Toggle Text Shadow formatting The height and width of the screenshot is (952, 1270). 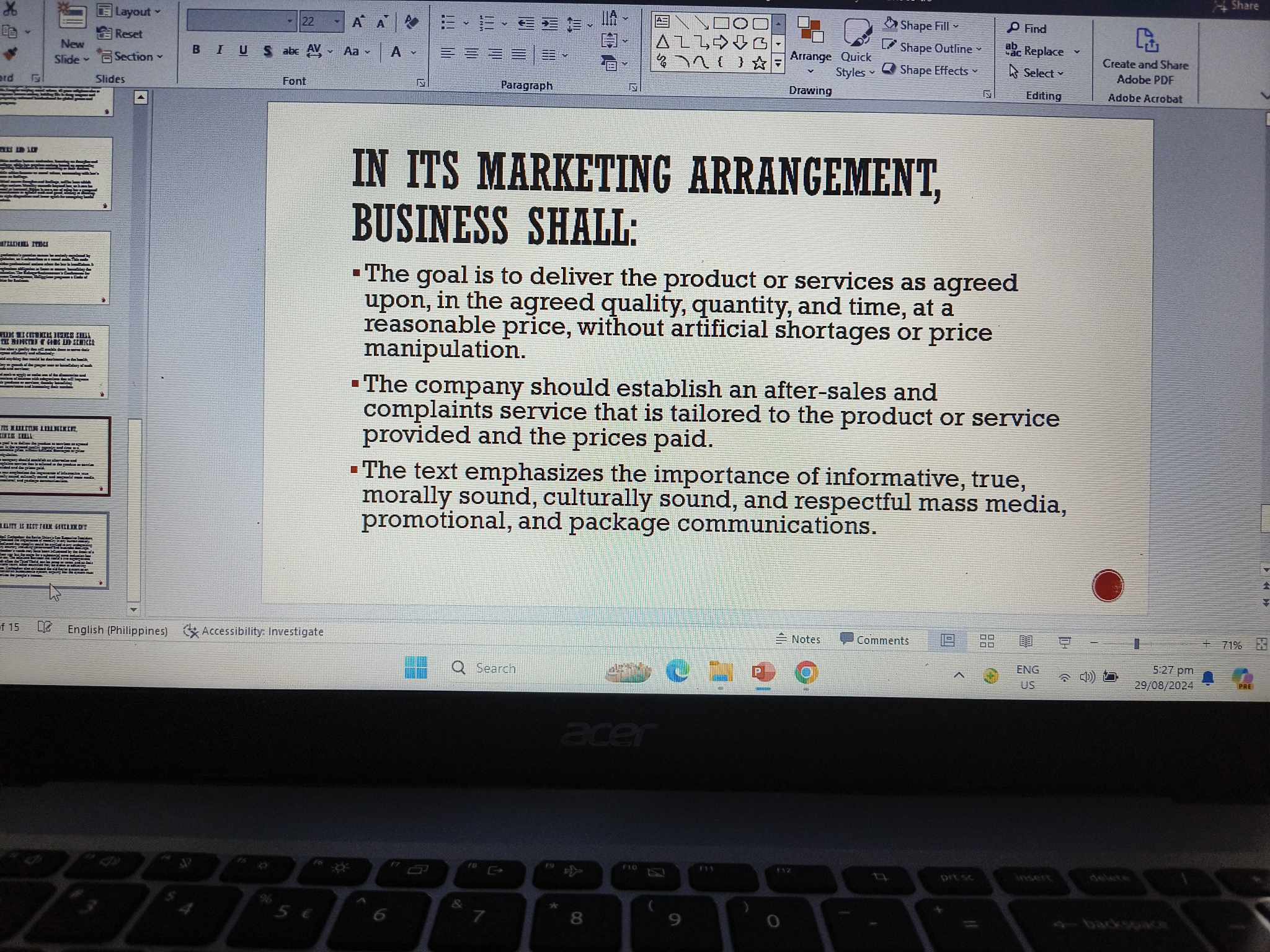267,51
